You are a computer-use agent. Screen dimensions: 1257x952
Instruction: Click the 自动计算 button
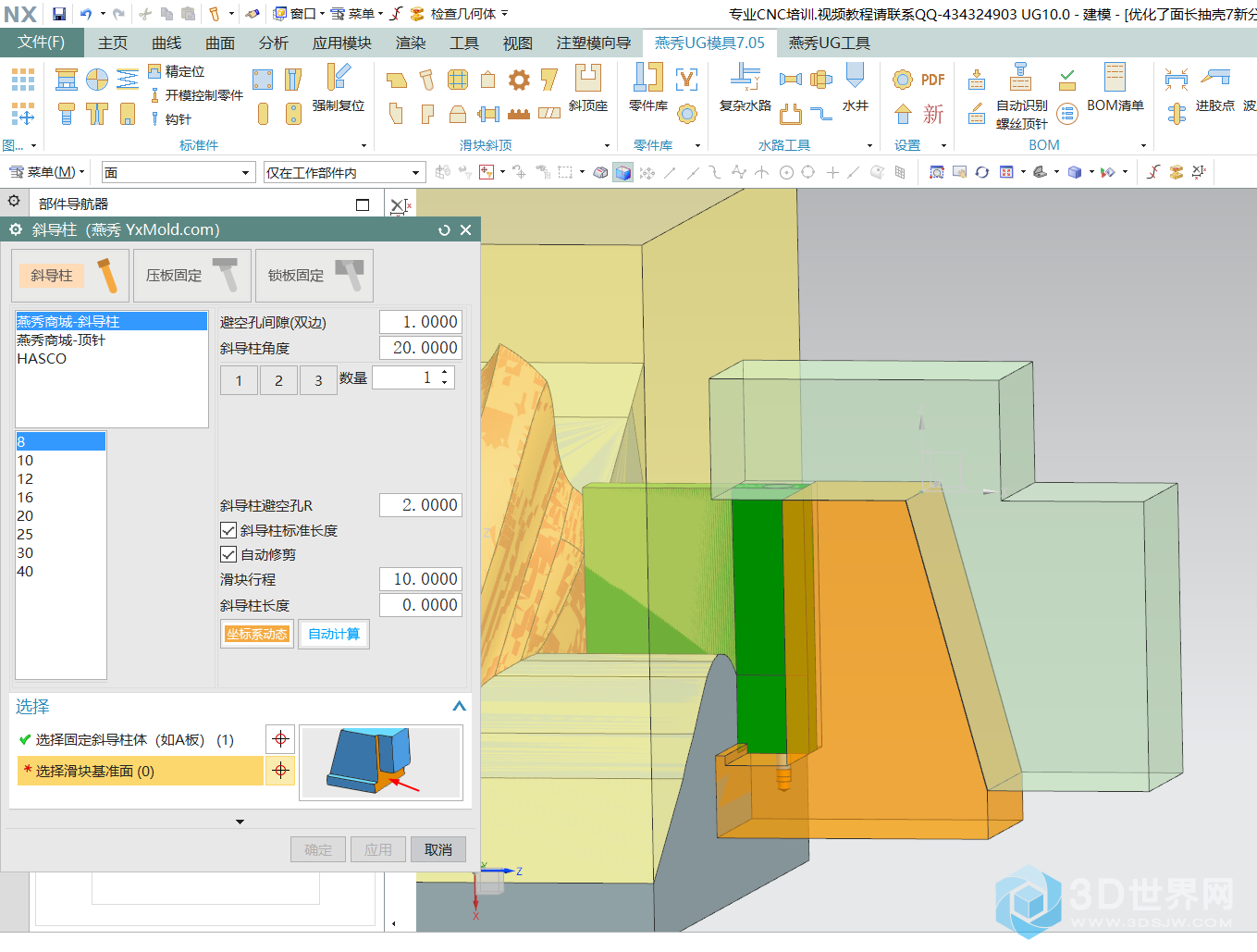click(x=334, y=634)
